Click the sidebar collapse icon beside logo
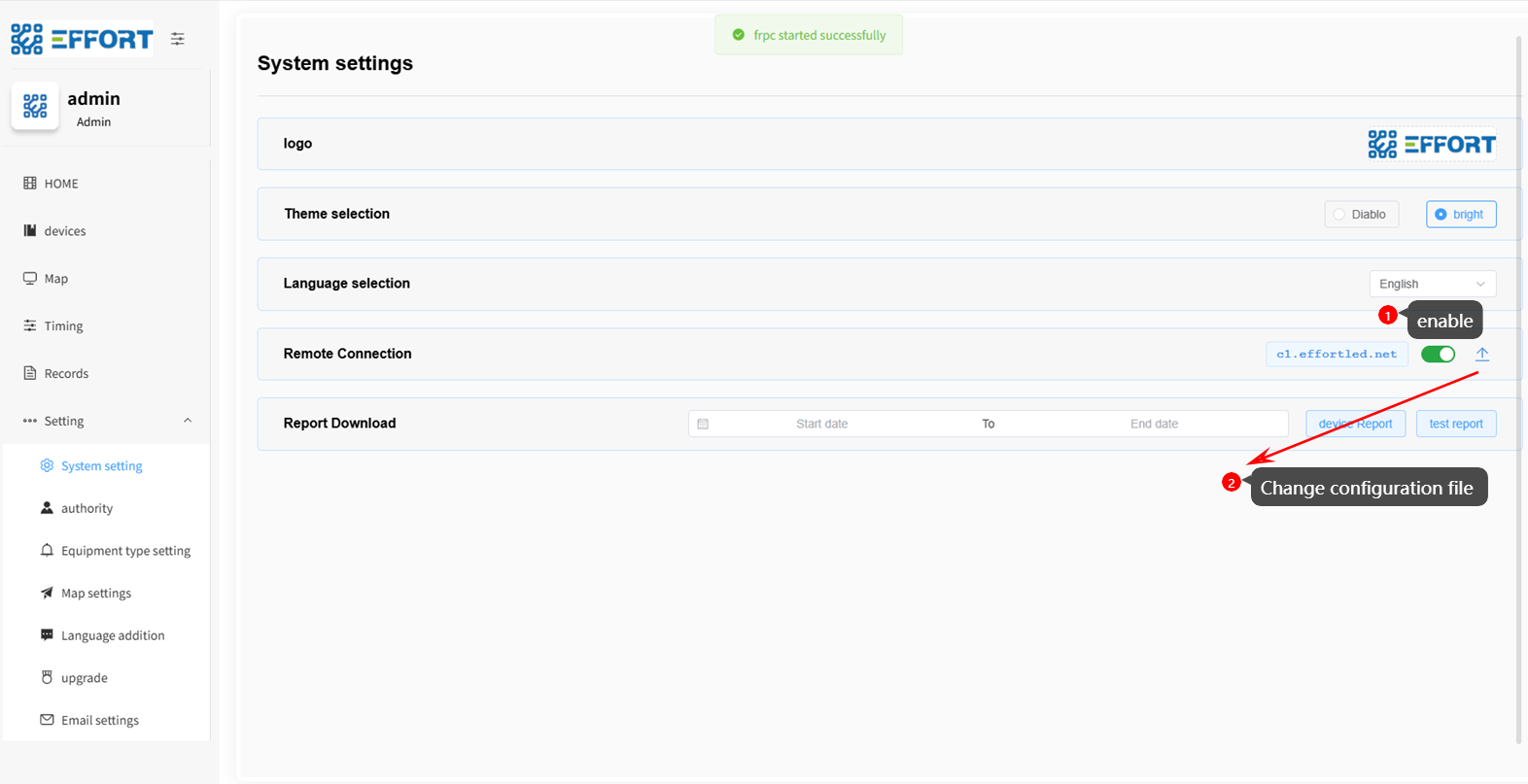The width and height of the screenshot is (1528, 784). [177, 39]
